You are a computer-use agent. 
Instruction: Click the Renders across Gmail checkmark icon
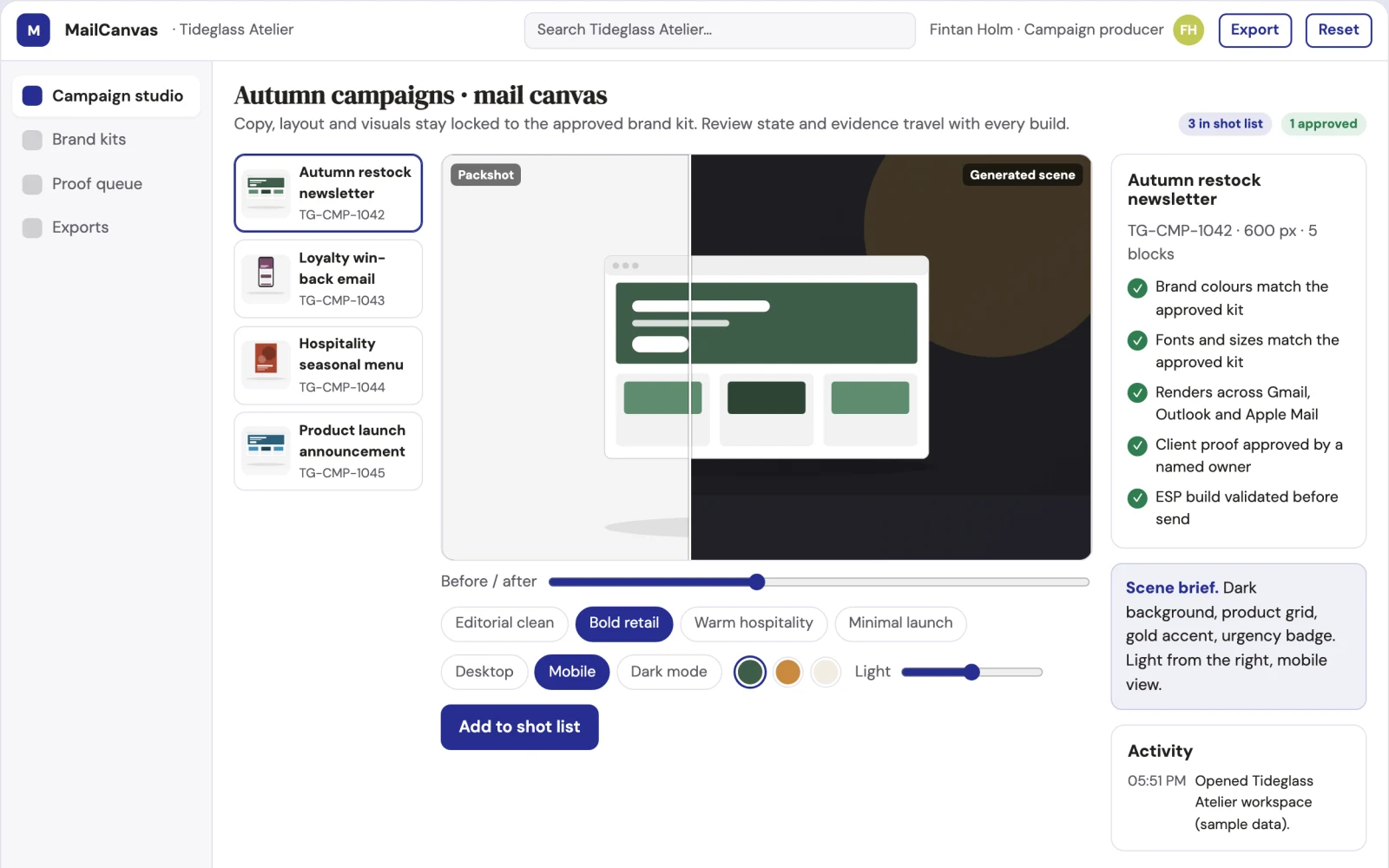1137,393
